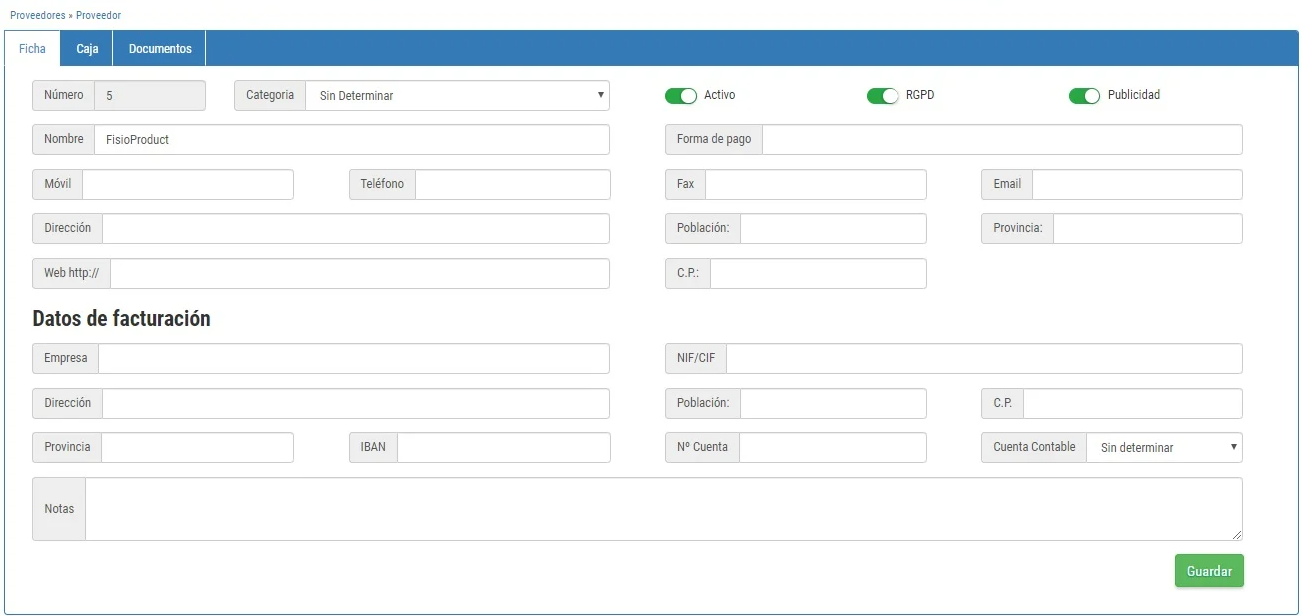
Task: Click the Proveedor breadcrumb link
Action: pos(98,16)
